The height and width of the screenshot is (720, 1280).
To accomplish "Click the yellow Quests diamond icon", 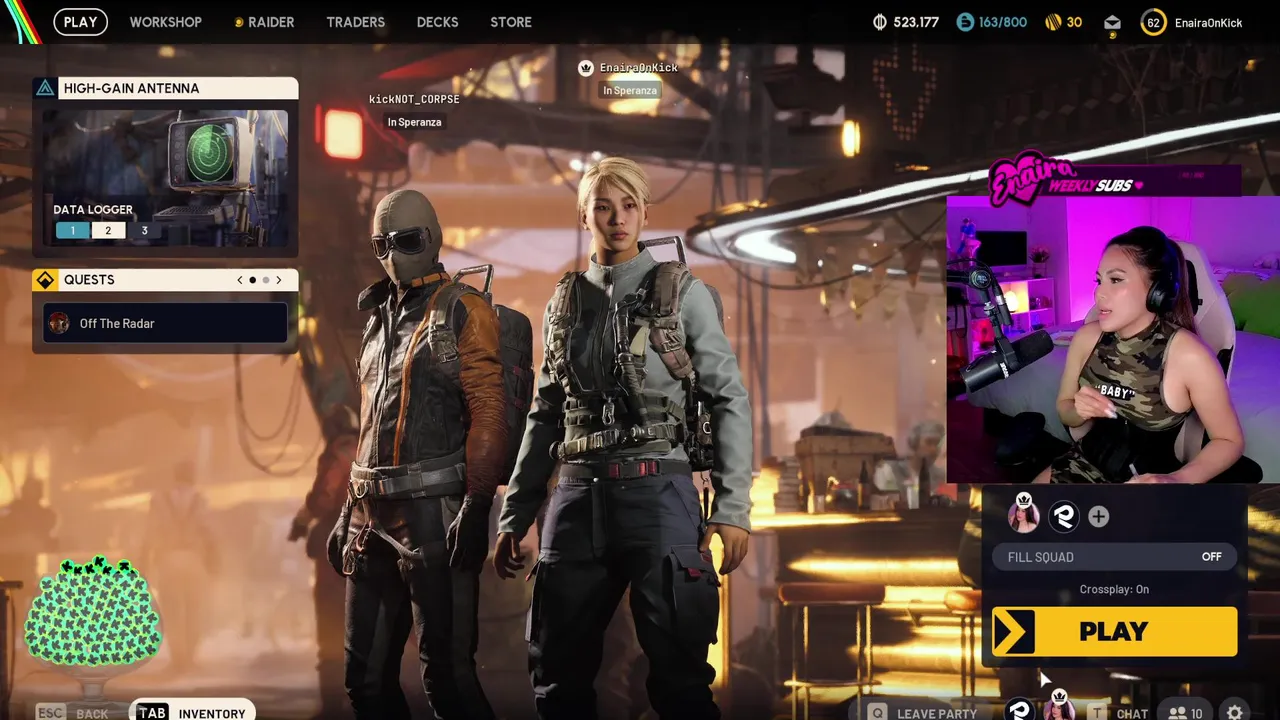I will click(45, 280).
